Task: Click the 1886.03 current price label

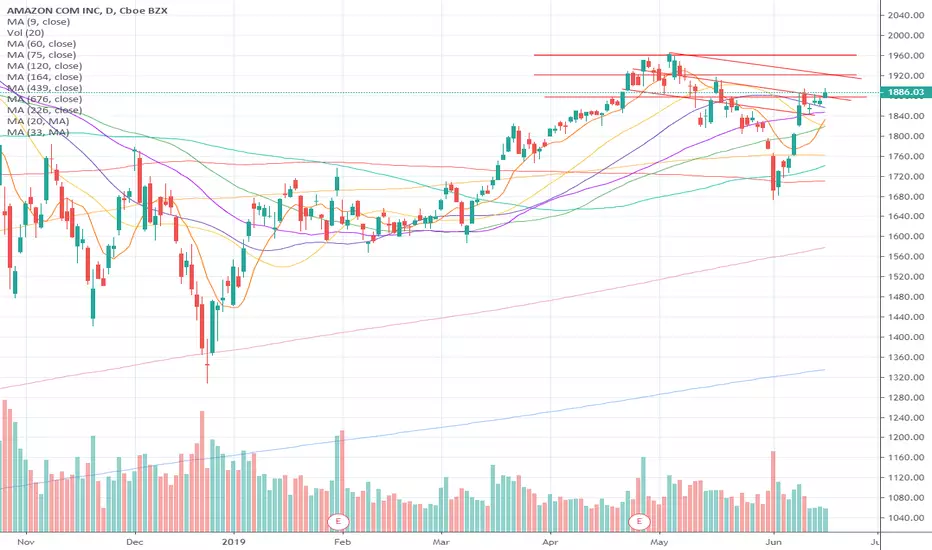Action: (x=906, y=92)
